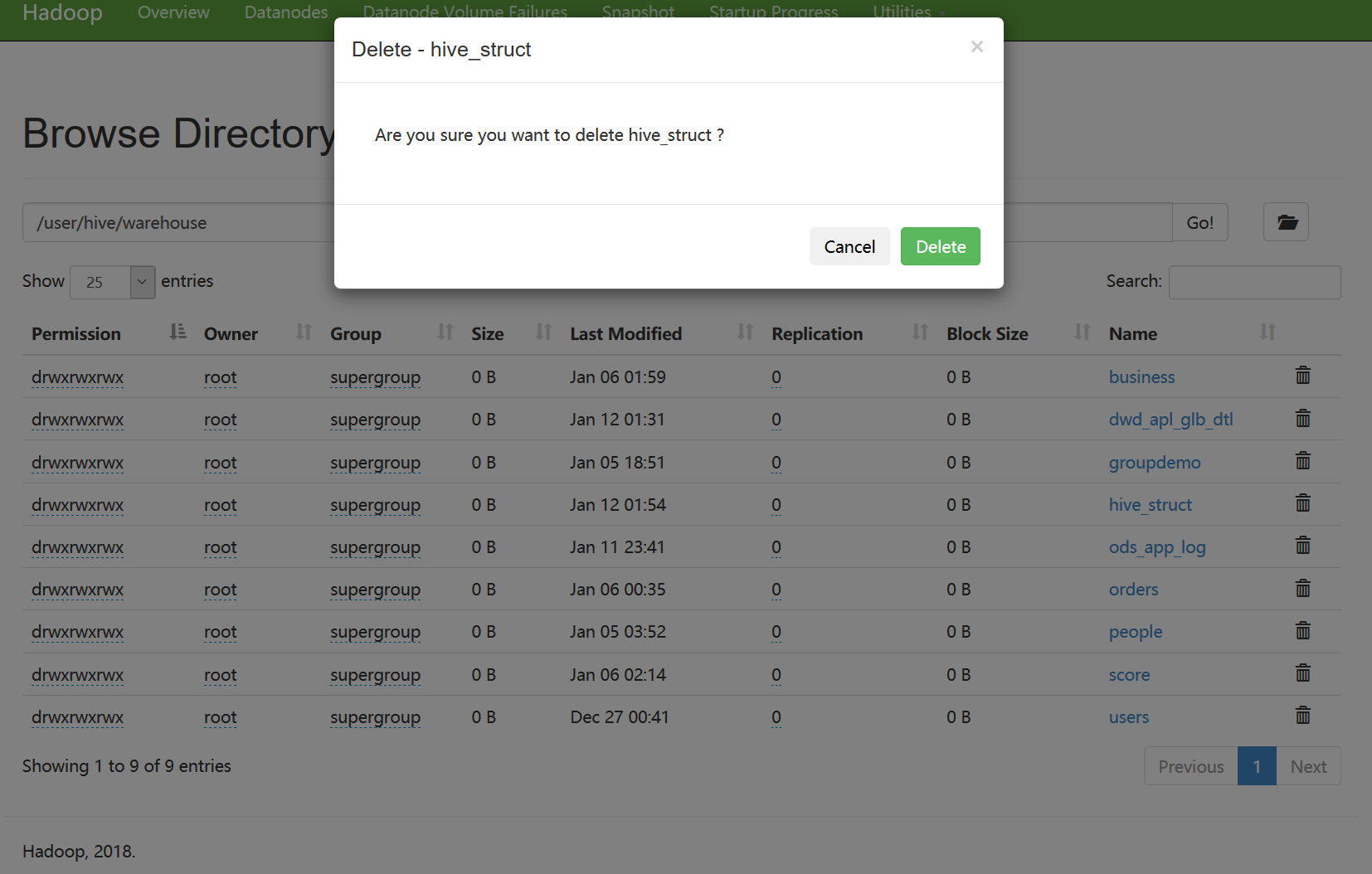Open the Snapshot menu item
The image size is (1372, 874).
[x=637, y=12]
